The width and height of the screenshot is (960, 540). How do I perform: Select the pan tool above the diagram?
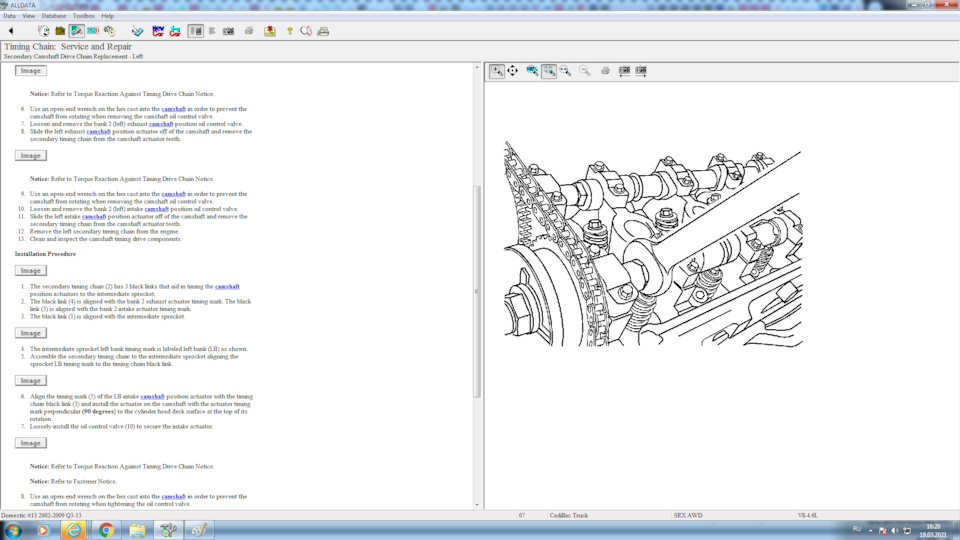[x=513, y=71]
